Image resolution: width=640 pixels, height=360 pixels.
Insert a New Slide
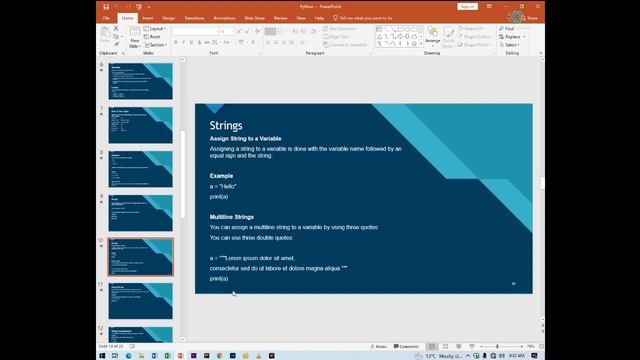pos(134,37)
